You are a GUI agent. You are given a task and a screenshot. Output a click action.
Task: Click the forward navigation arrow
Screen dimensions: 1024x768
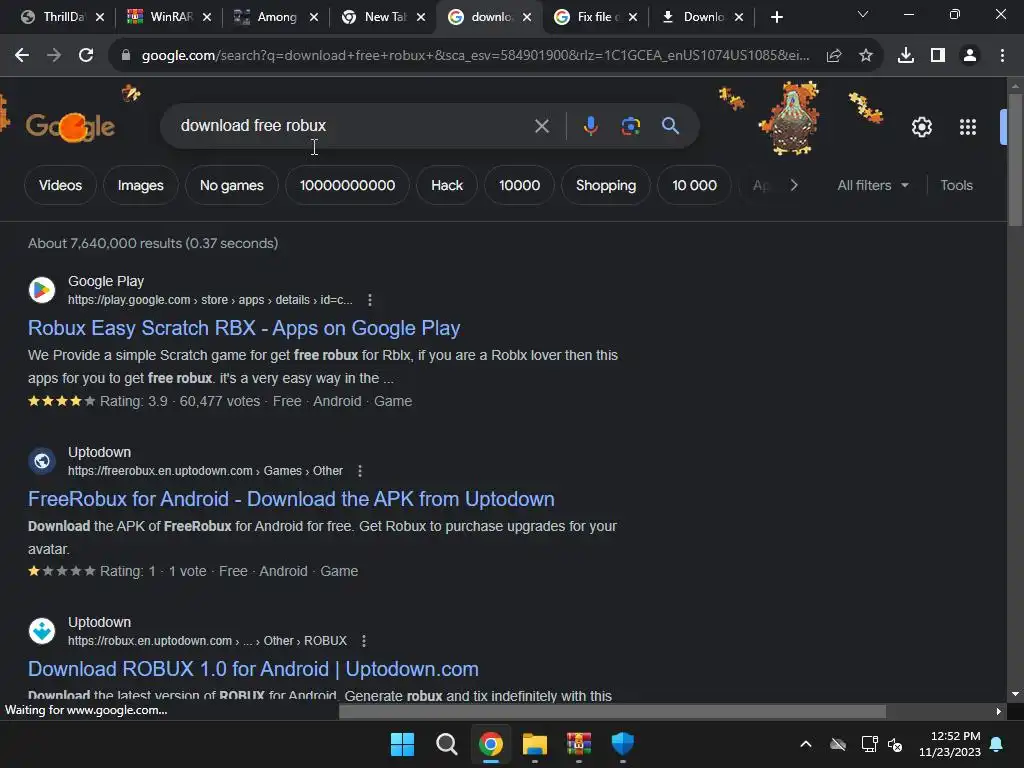[54, 56]
